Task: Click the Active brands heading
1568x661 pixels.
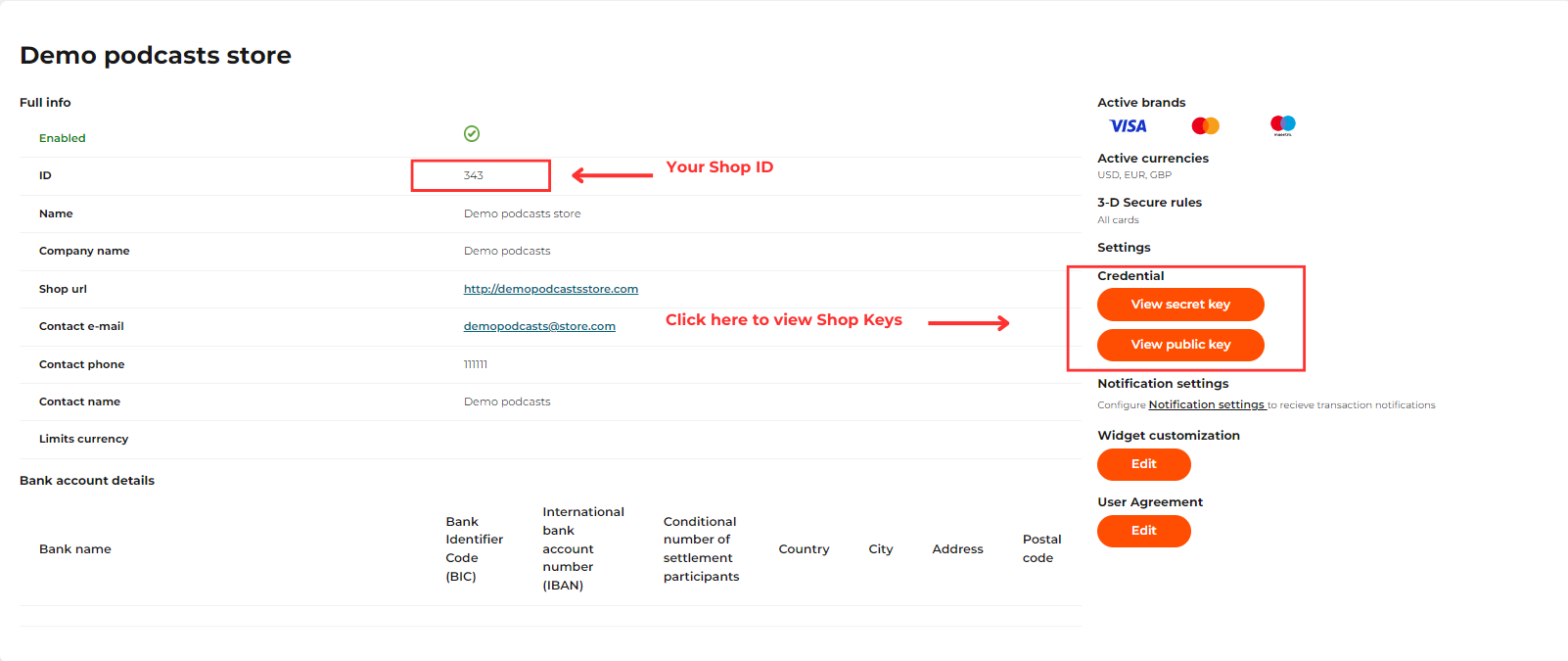Action: coord(1141,103)
